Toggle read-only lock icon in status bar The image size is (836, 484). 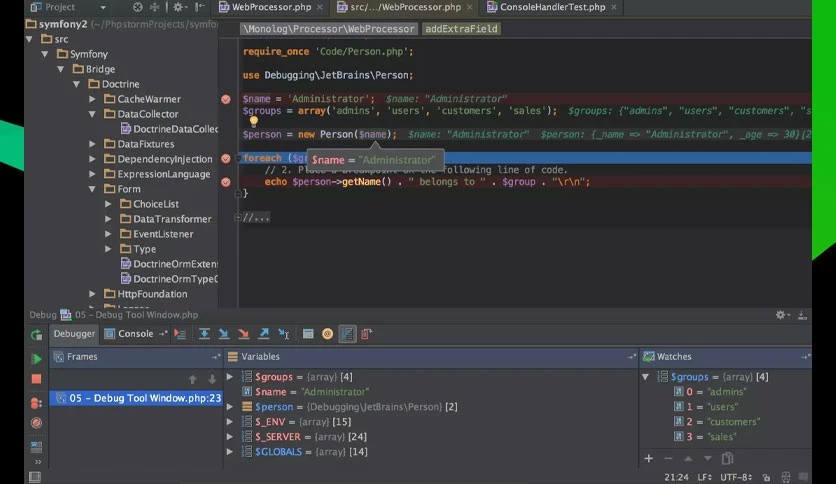pos(766,477)
